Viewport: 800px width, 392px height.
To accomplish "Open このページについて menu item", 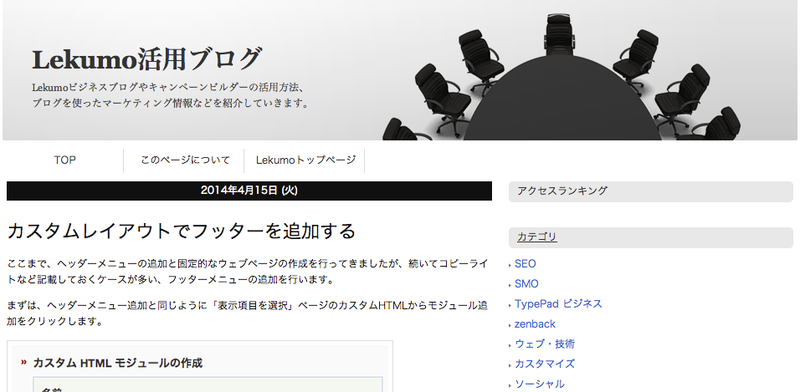I will pyautogui.click(x=185, y=160).
